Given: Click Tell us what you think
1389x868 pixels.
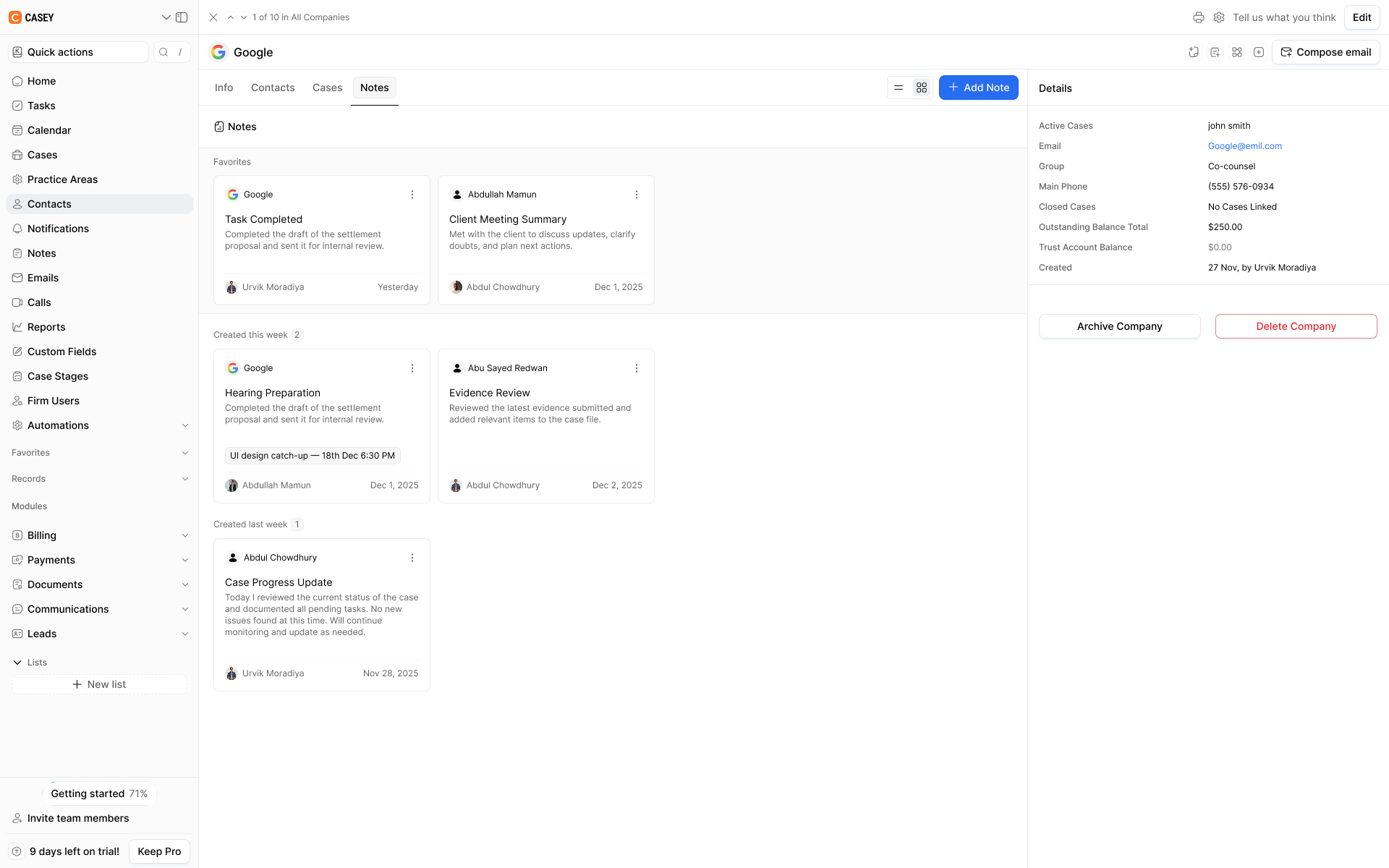Looking at the screenshot, I should (x=1284, y=17).
